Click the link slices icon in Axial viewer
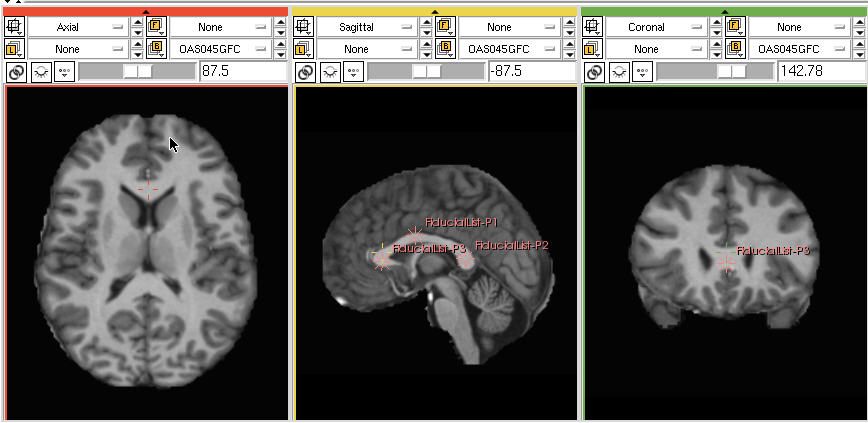This screenshot has width=868, height=423. pyautogui.click(x=16, y=72)
